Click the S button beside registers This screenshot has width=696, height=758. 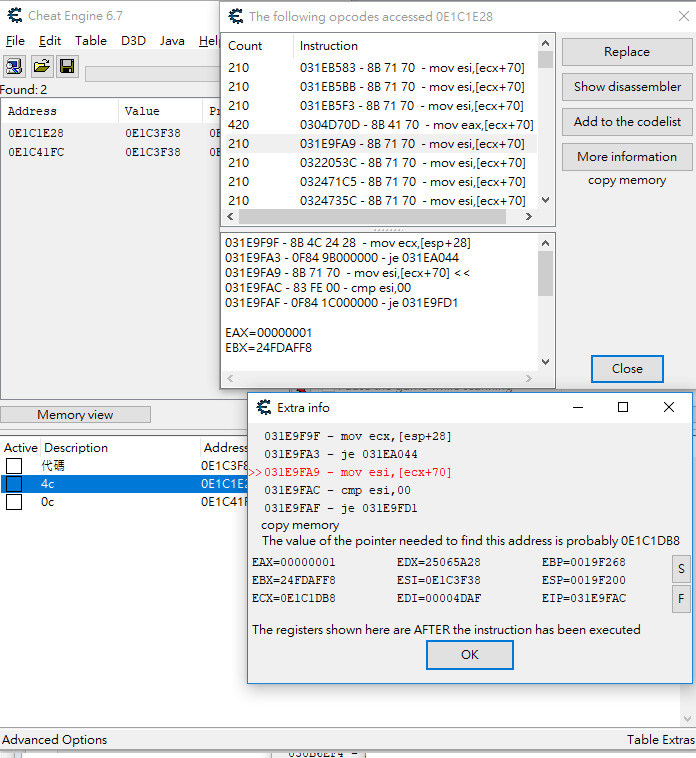click(680, 569)
